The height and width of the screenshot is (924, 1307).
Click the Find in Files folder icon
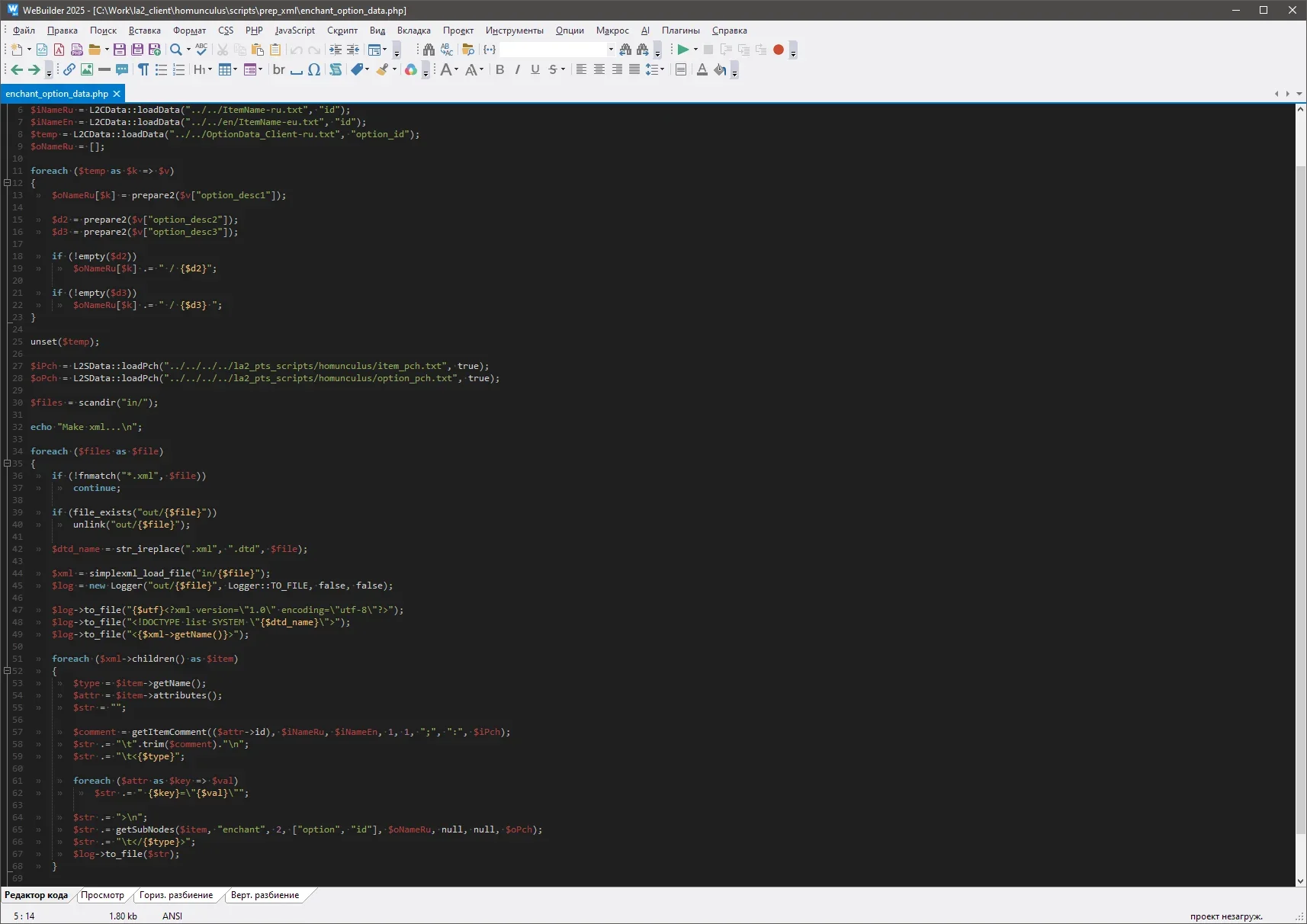pyautogui.click(x=468, y=50)
